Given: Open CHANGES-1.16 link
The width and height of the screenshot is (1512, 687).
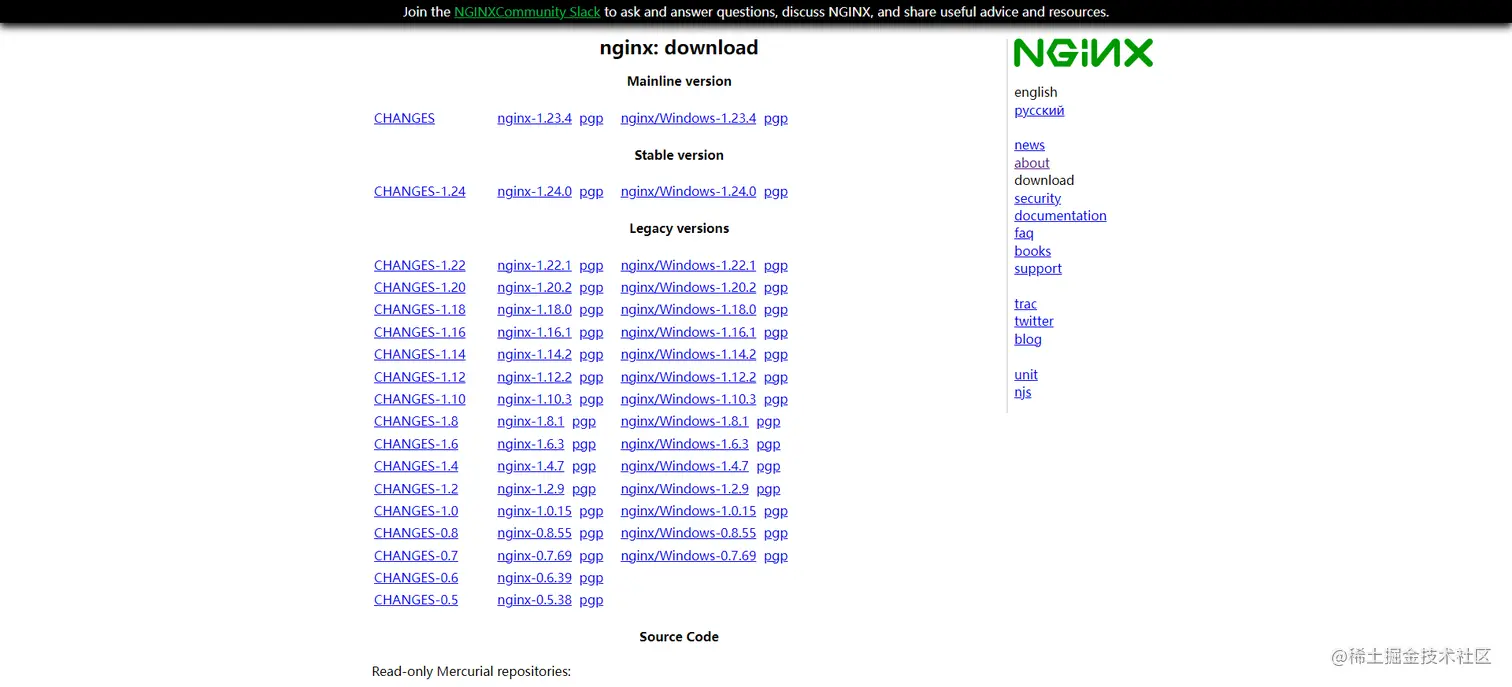Looking at the screenshot, I should point(420,332).
